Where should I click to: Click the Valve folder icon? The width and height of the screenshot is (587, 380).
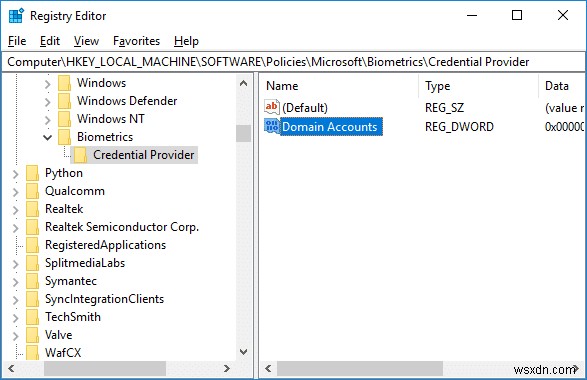tap(33, 335)
